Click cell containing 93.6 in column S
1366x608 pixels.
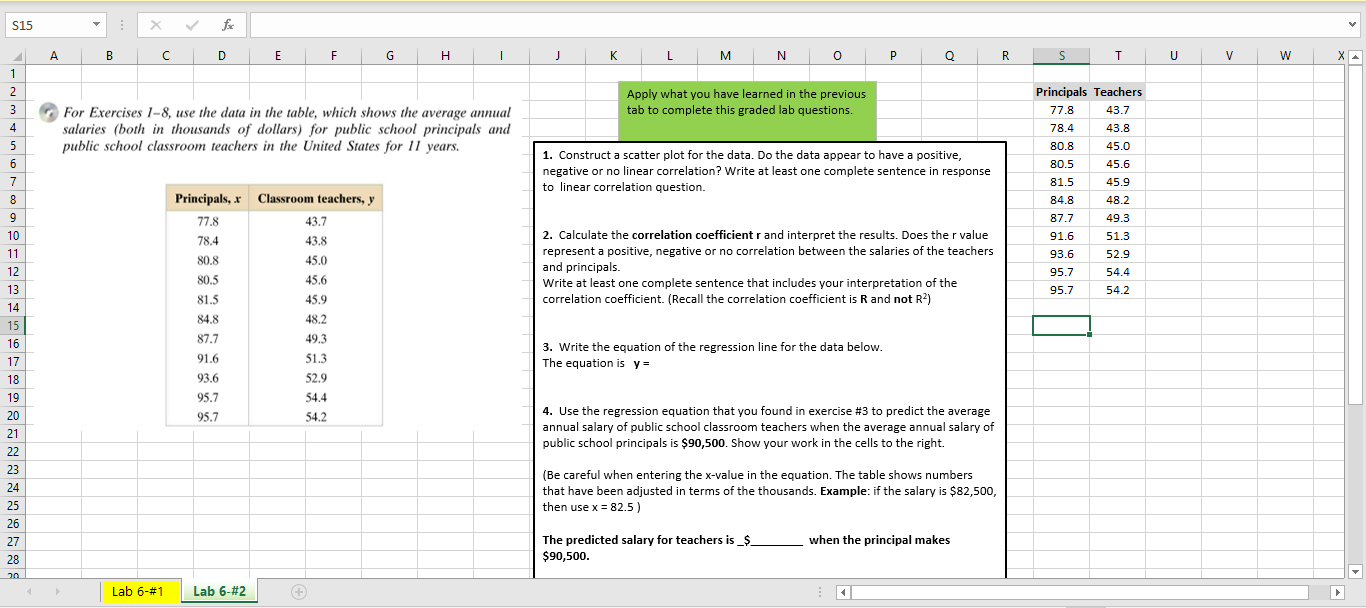pyautogui.click(x=1061, y=254)
